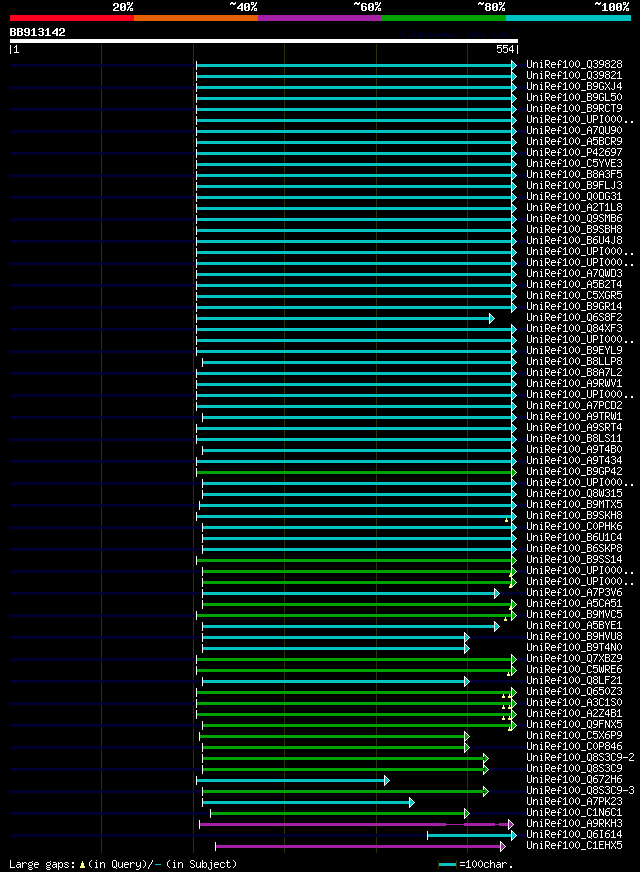This screenshot has width=640, height=872.
Task: Click the white query sequence bar
Action: click(x=264, y=41)
